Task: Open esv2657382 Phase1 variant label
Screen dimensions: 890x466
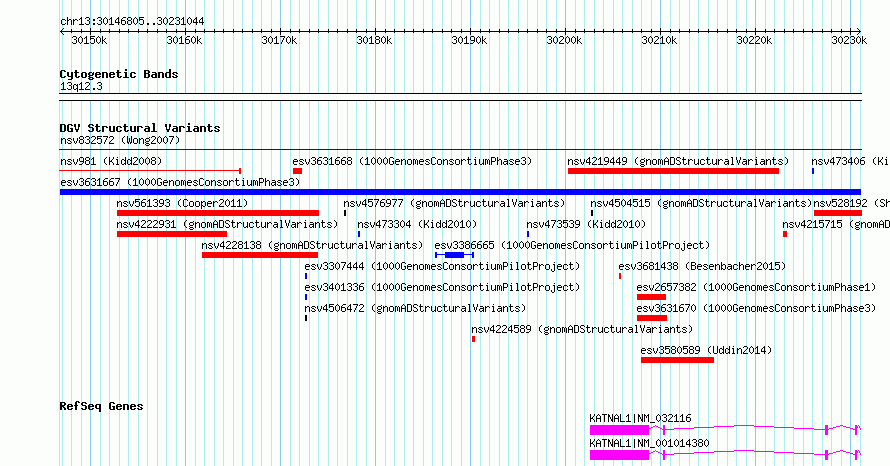Action: pos(756,287)
